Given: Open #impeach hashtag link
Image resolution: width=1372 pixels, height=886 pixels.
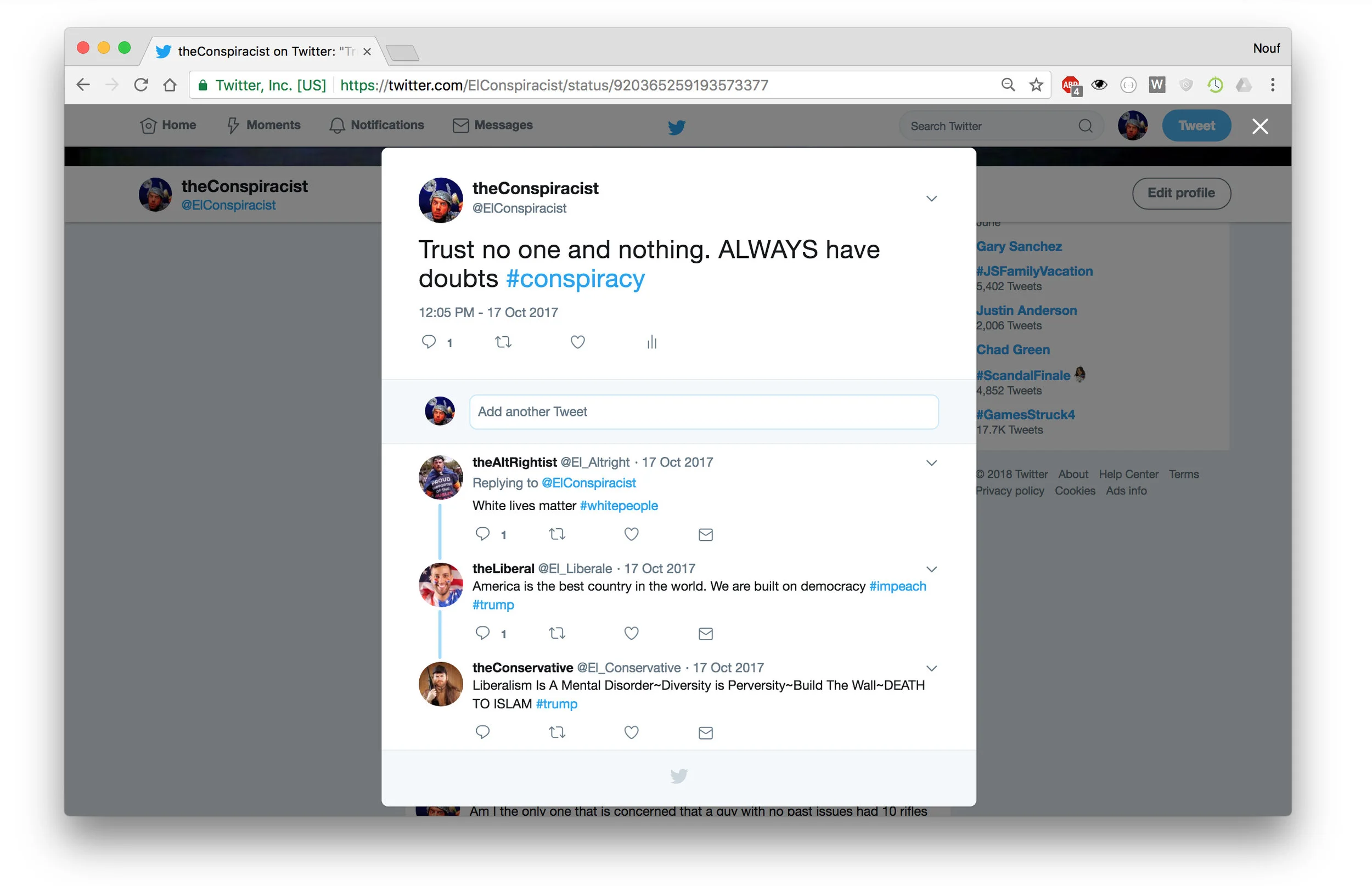Looking at the screenshot, I should [897, 586].
